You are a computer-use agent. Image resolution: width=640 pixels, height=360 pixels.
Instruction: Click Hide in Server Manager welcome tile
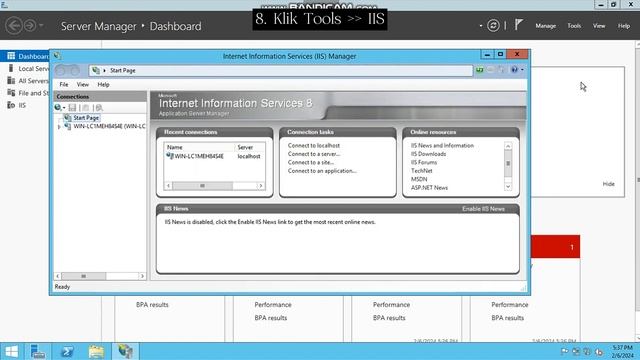[609, 184]
